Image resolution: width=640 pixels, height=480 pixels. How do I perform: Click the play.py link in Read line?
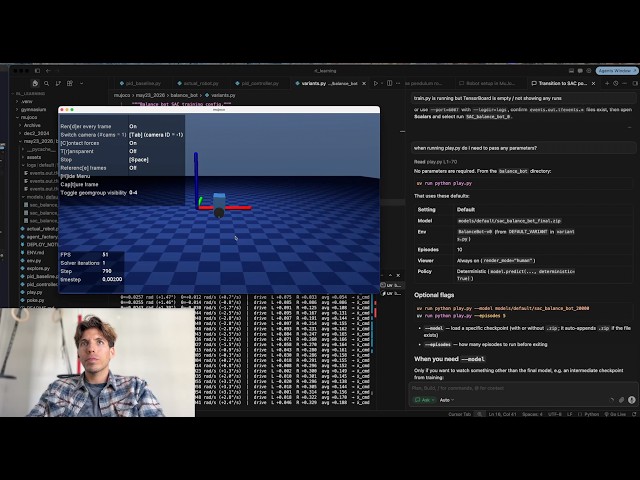pos(433,162)
